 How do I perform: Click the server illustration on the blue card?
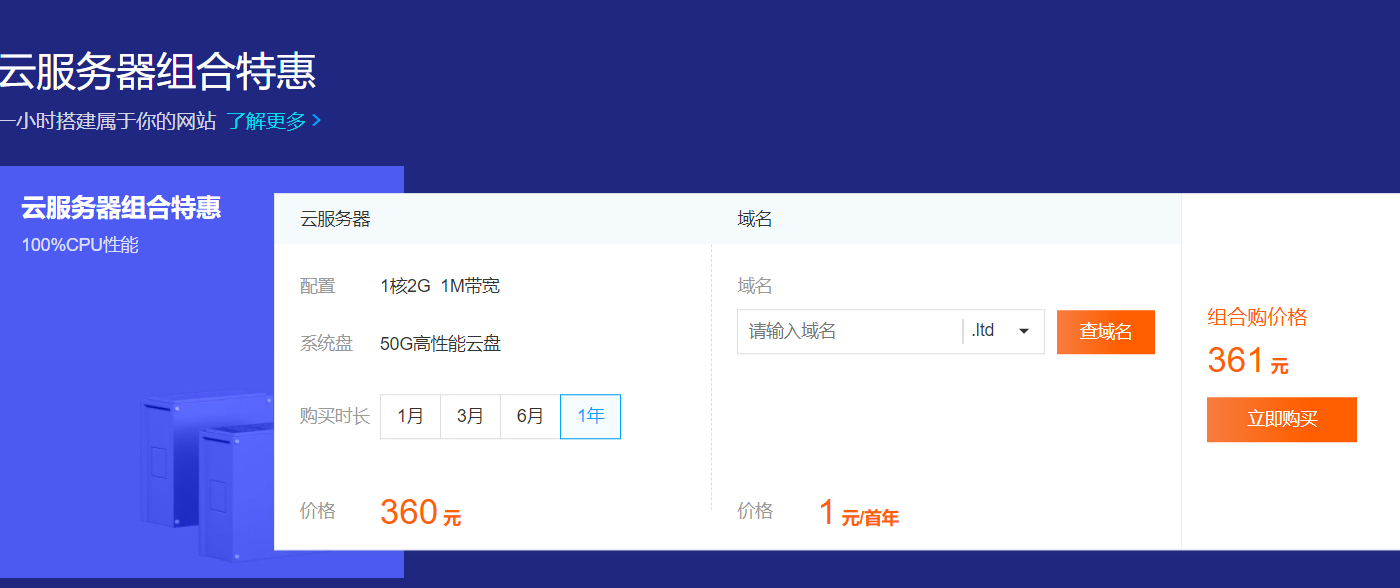pyautogui.click(x=207, y=476)
